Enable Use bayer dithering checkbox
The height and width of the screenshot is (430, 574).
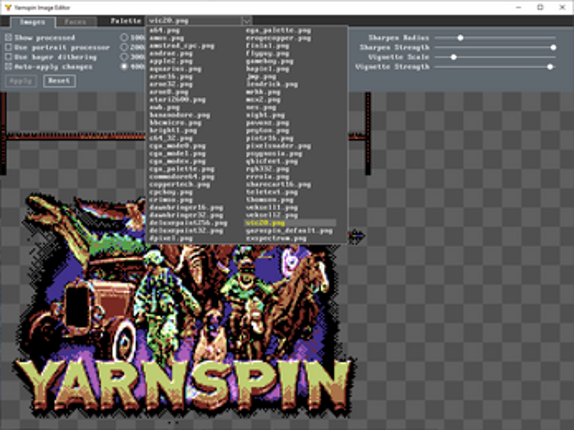[x=9, y=57]
